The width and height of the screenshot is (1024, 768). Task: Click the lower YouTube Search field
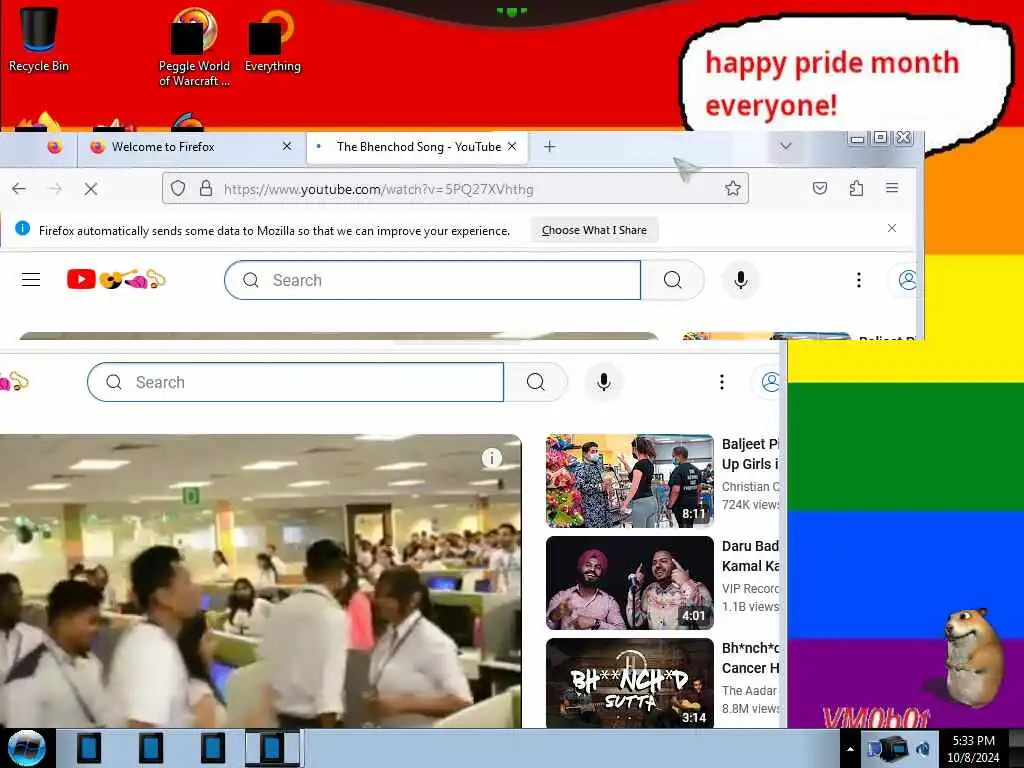point(295,382)
